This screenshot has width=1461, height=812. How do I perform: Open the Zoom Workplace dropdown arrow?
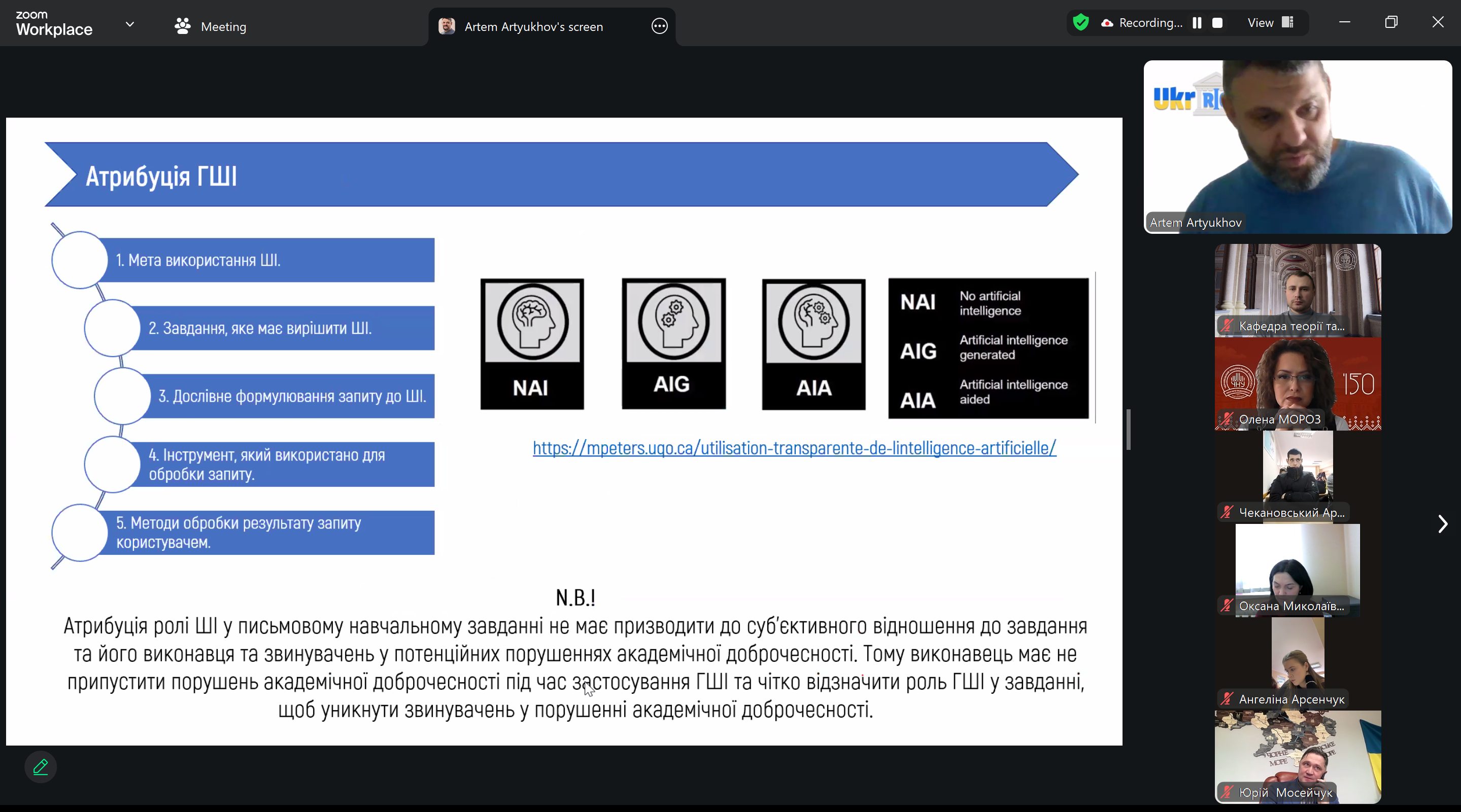tap(130, 24)
